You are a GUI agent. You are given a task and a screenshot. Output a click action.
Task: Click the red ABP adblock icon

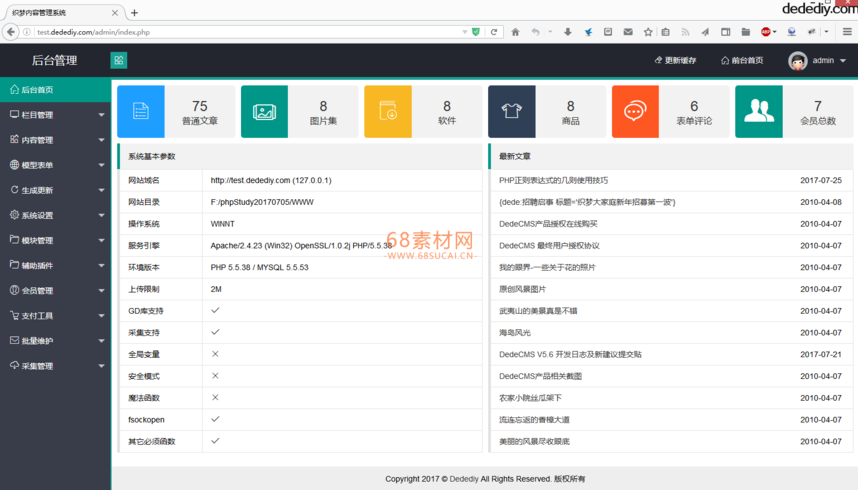766,32
